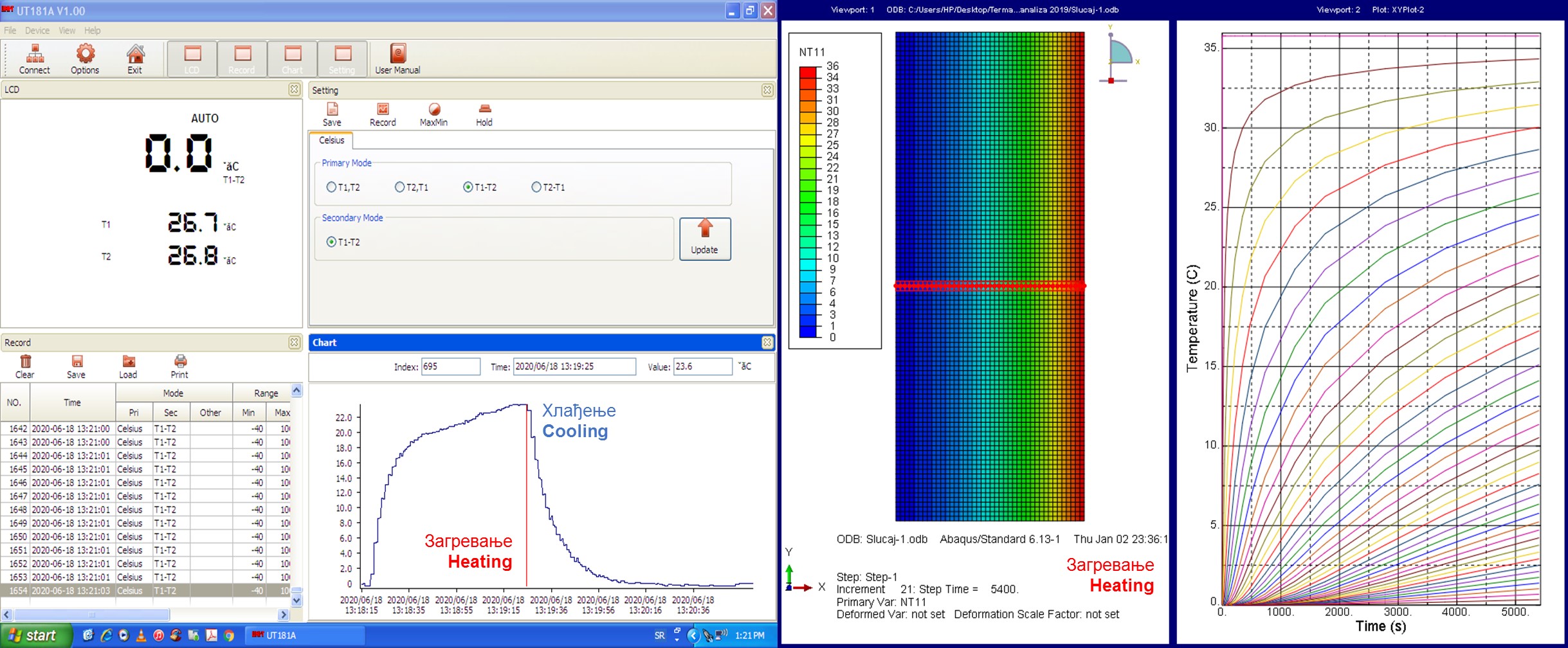This screenshot has width=1568, height=648.
Task: Switch to the Celsius tab
Action: pyautogui.click(x=331, y=140)
